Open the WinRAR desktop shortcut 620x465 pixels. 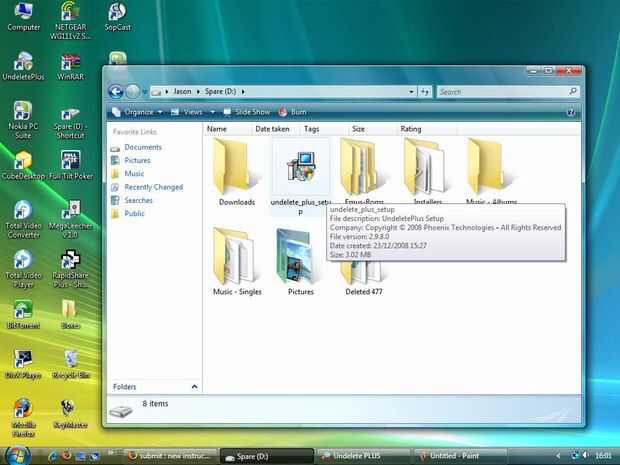[x=70, y=66]
